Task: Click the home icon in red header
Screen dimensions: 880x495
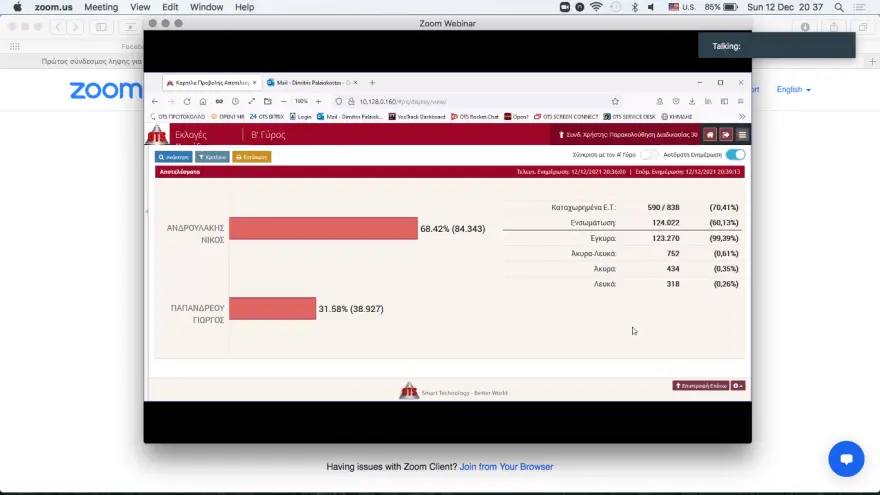Action: [710, 134]
